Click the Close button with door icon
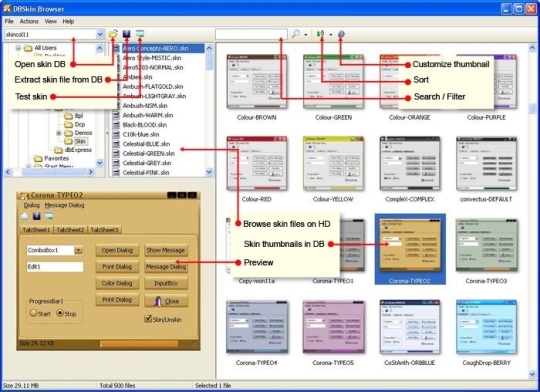This screenshot has width=540, height=392. [166, 301]
